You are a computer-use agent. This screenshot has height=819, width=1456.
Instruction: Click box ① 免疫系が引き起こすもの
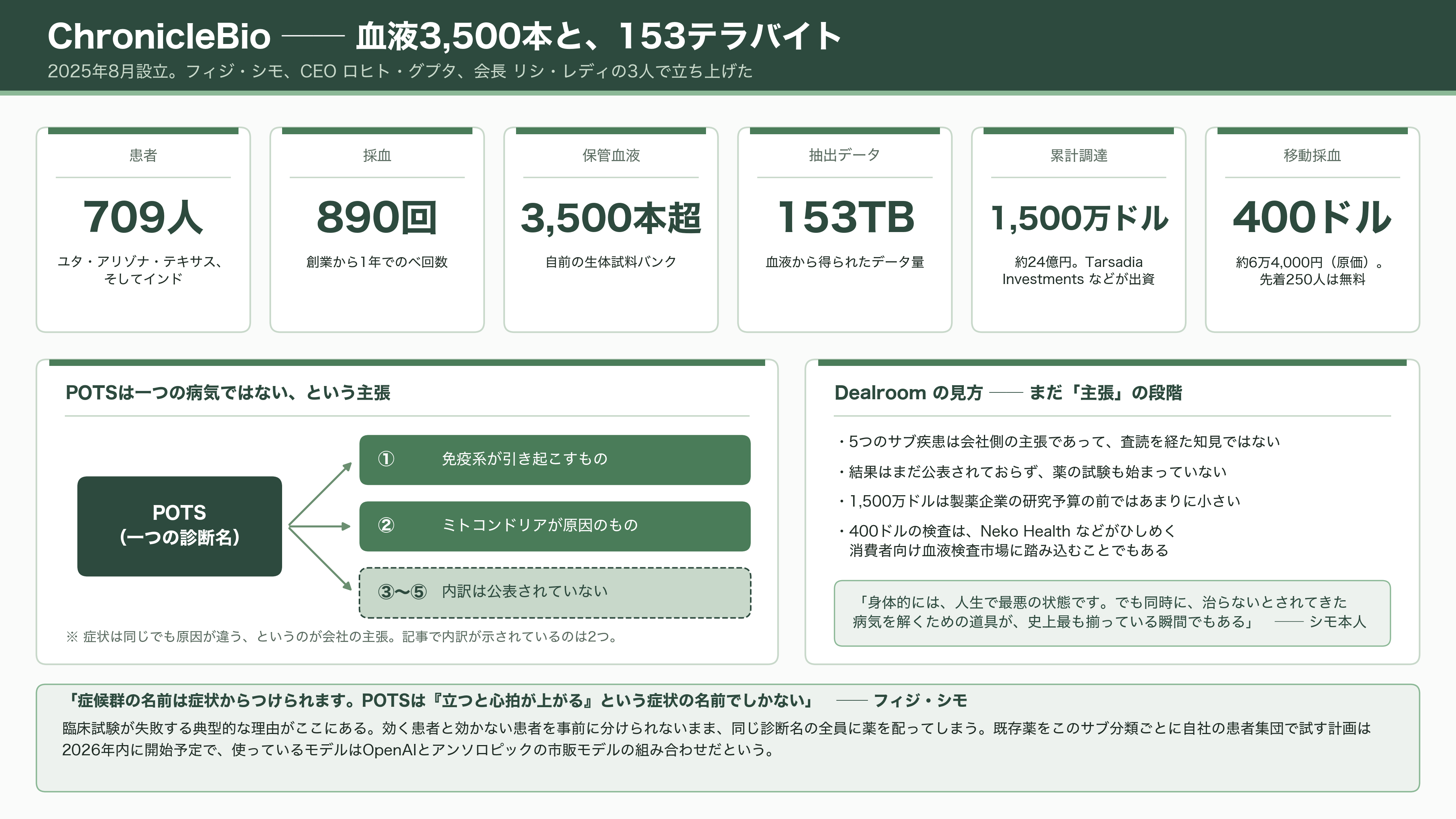555,460
